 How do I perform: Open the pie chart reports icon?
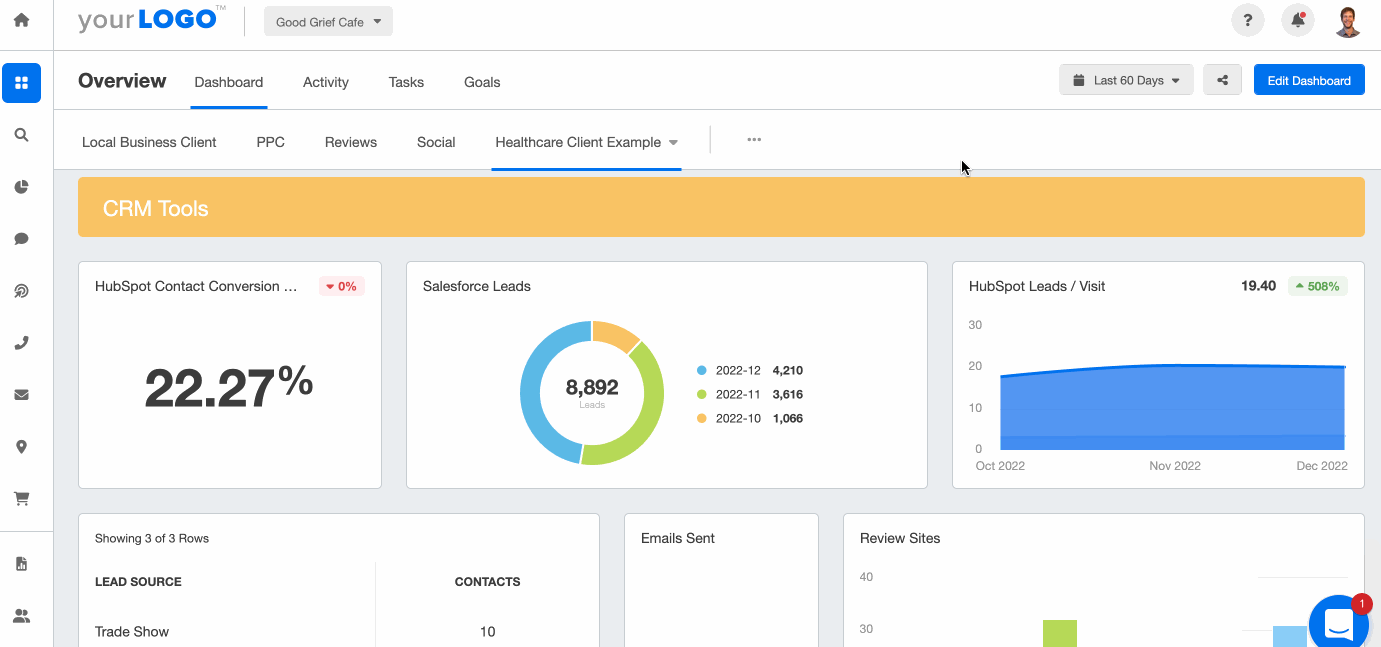21,187
